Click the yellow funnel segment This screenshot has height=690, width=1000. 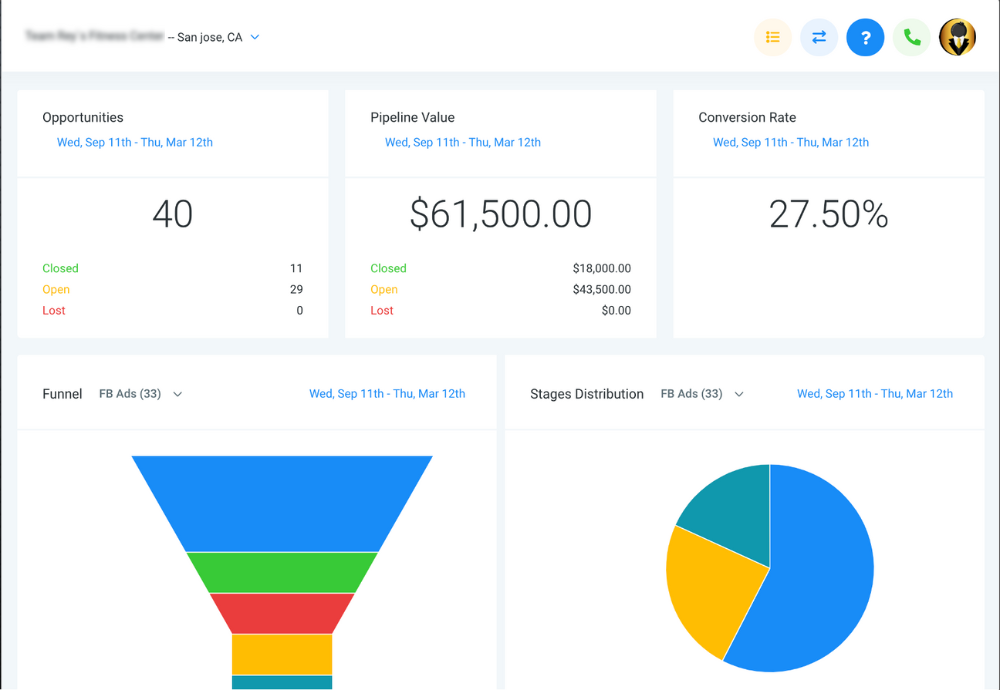click(x=282, y=654)
